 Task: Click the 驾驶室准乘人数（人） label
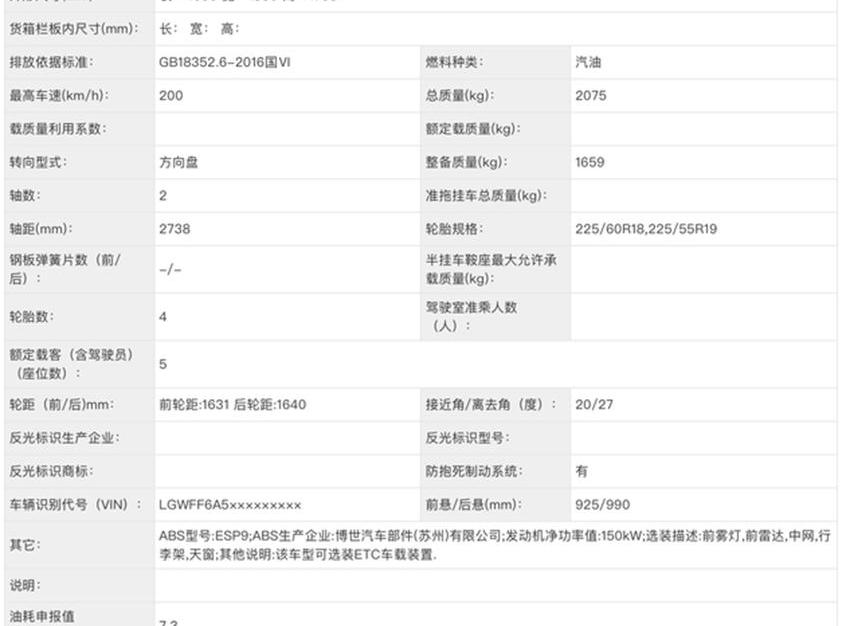(471, 316)
